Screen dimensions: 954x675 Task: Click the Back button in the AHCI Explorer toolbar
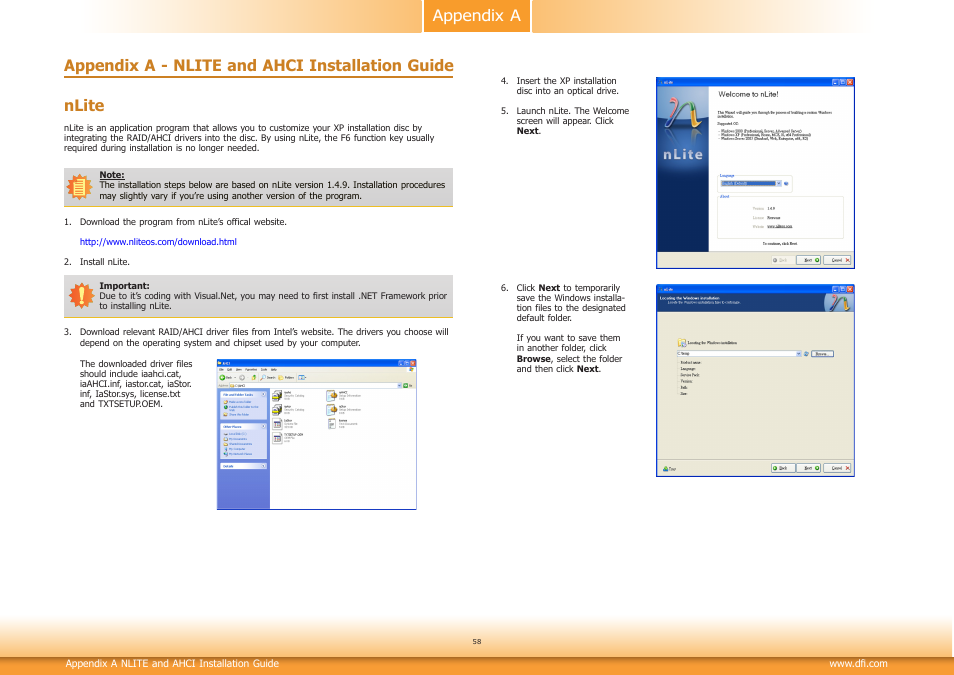click(x=226, y=377)
